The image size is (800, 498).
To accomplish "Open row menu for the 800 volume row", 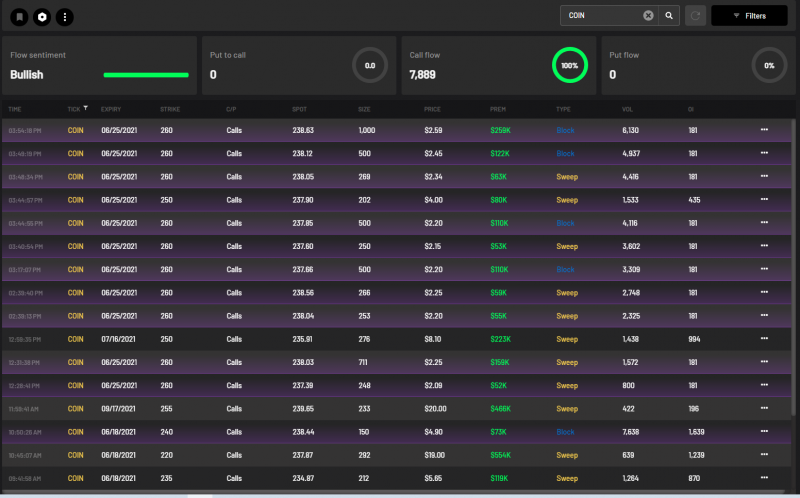I will (x=764, y=385).
